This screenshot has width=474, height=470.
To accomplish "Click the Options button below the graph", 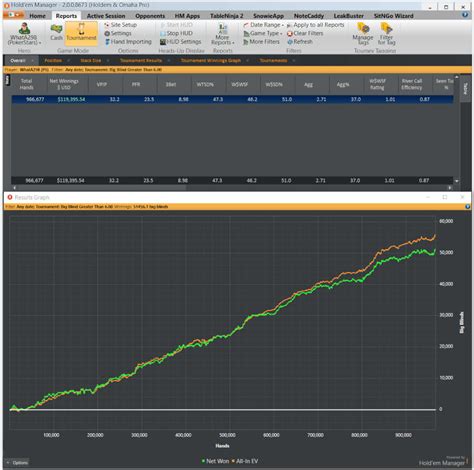I will (x=17, y=463).
